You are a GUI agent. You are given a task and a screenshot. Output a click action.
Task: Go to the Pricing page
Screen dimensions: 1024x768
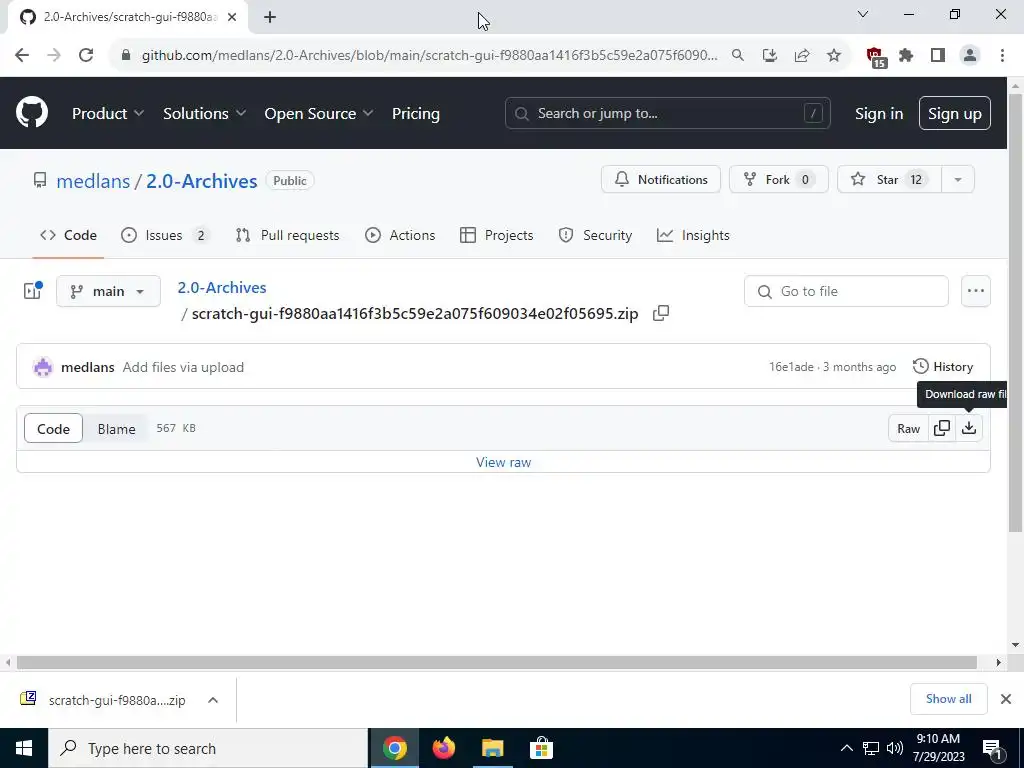click(x=415, y=113)
